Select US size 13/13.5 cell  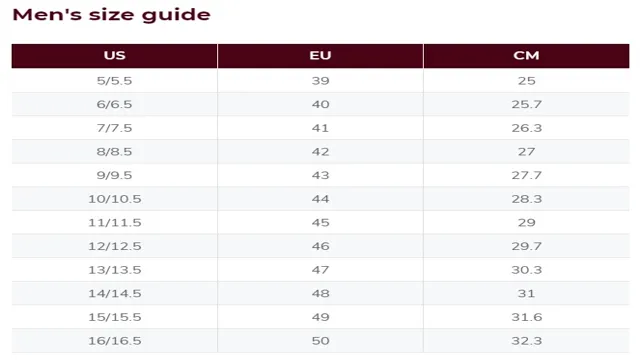point(114,270)
